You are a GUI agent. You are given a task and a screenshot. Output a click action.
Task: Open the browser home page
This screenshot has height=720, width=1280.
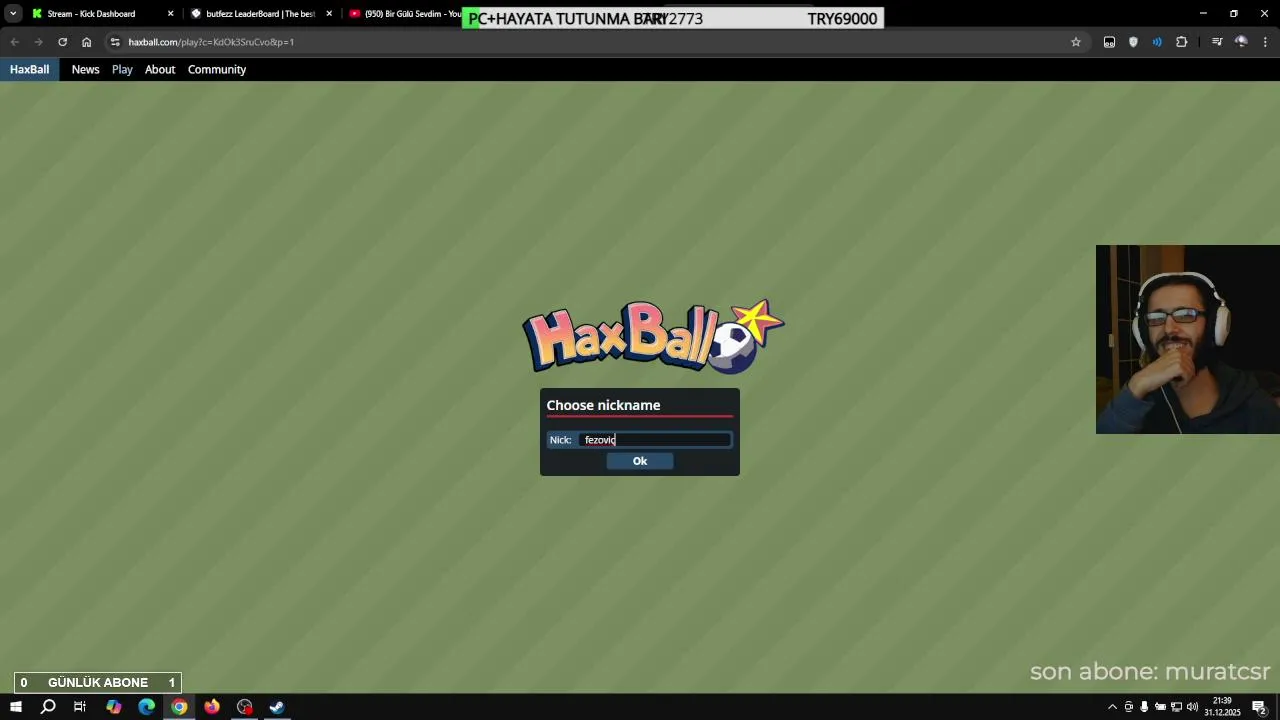87,42
